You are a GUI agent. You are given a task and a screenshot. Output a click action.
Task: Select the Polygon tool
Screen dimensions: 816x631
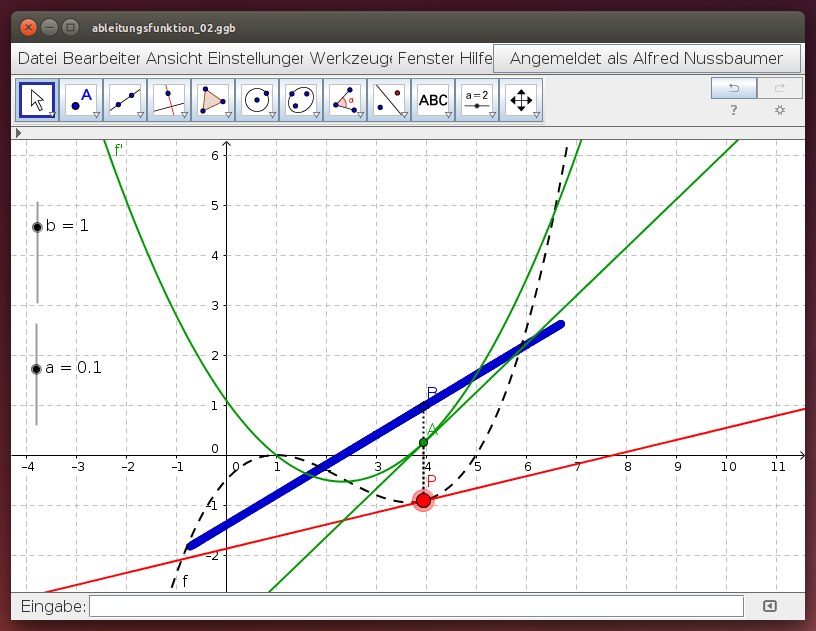pyautogui.click(x=213, y=100)
